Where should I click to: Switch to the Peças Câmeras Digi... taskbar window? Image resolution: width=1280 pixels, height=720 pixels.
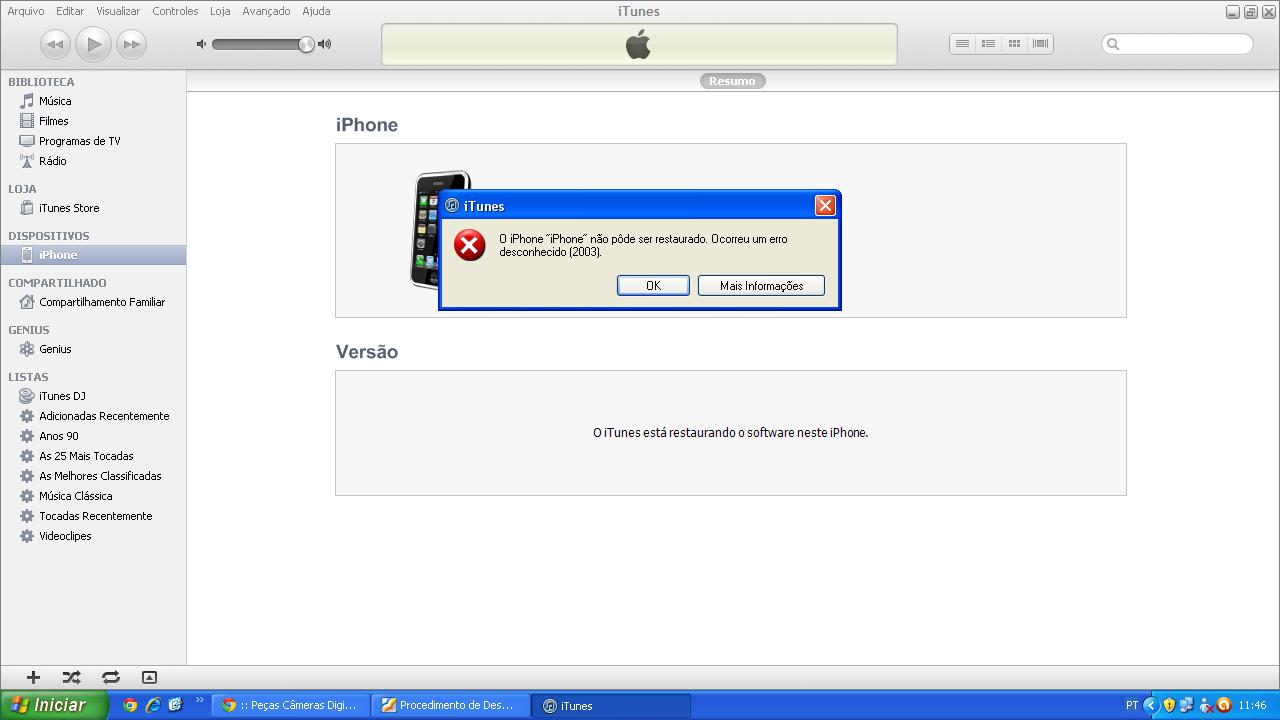(291, 705)
